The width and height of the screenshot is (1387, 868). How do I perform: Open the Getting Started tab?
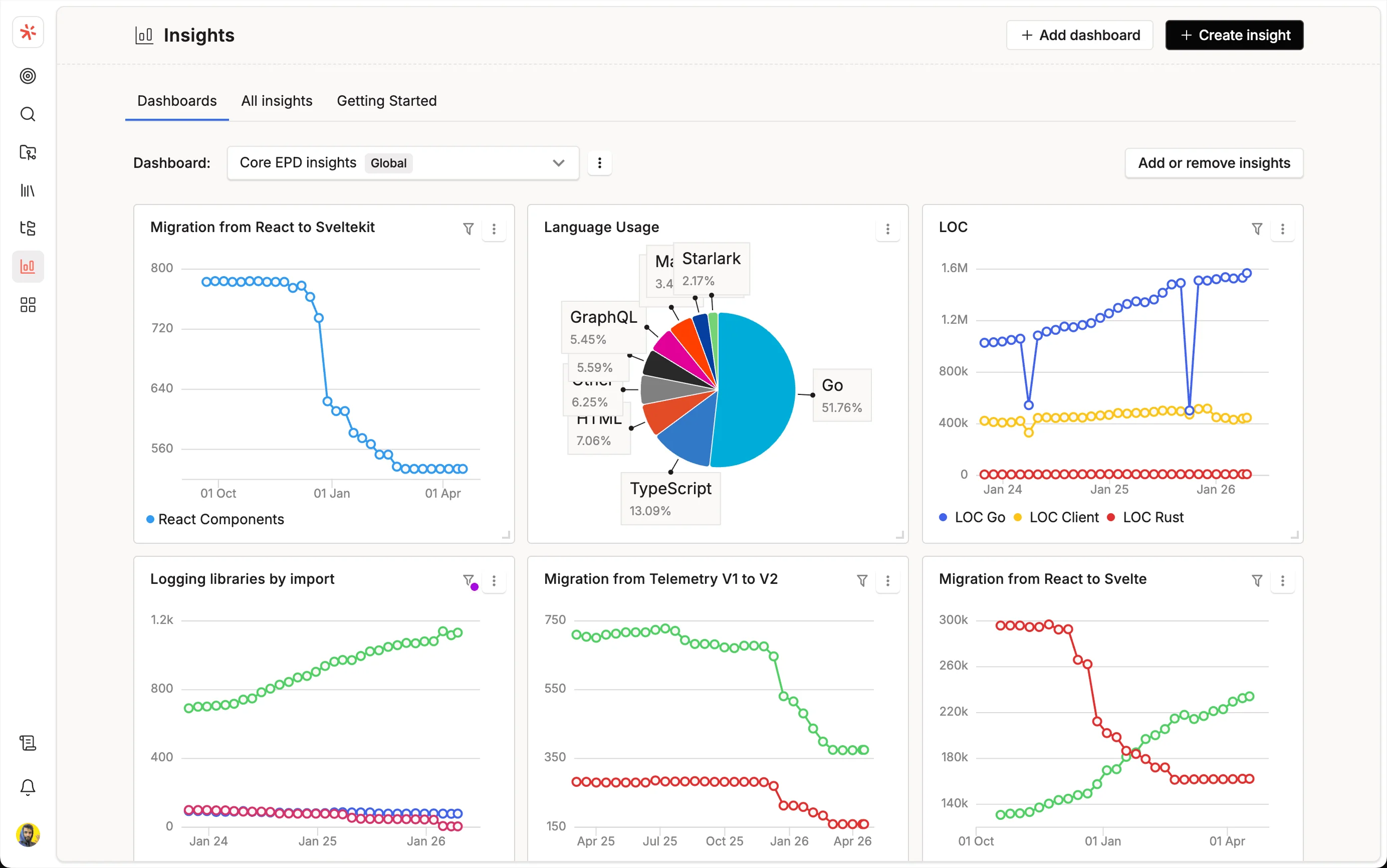[x=386, y=100]
